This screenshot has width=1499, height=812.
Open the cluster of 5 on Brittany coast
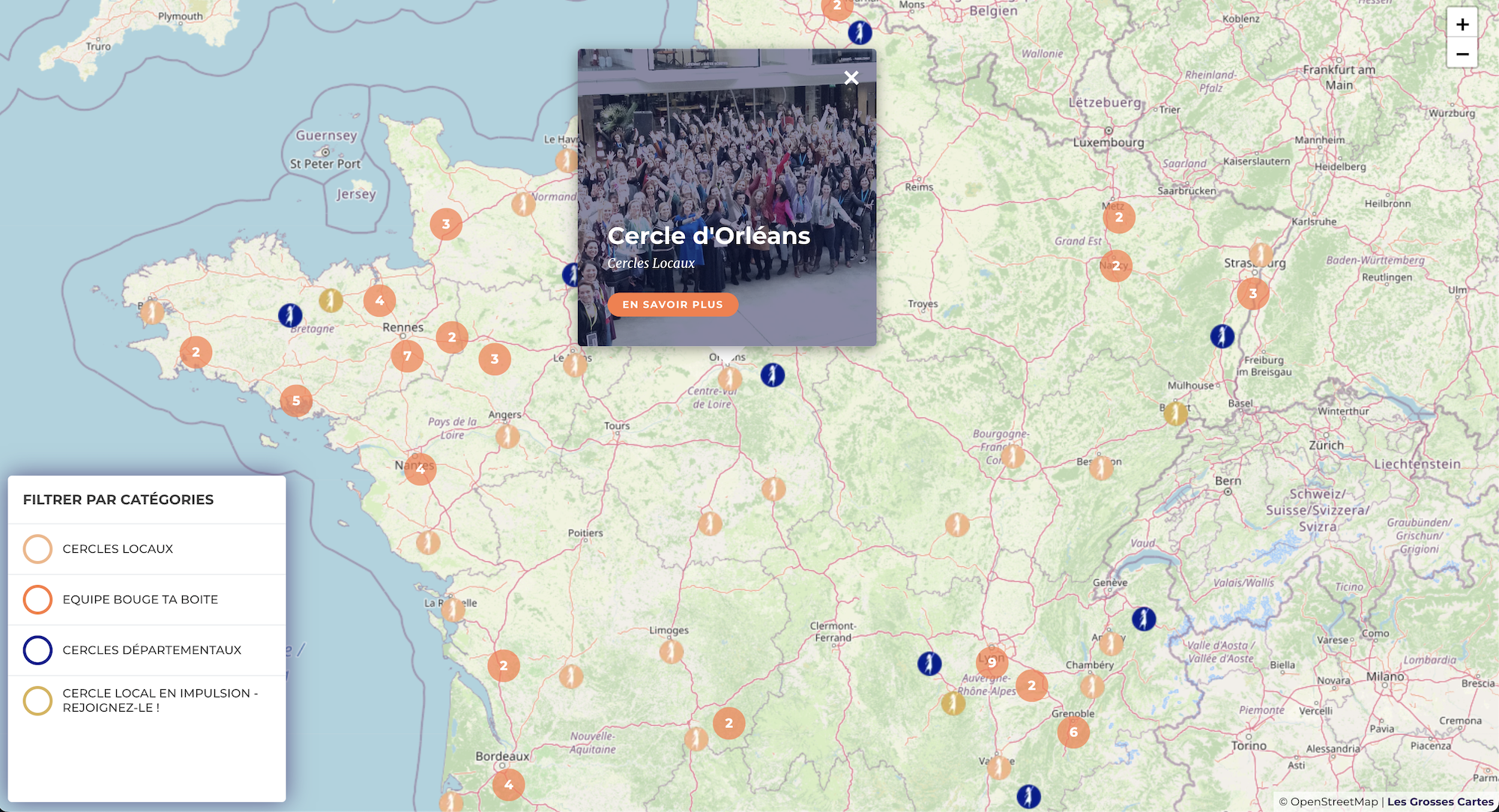click(296, 401)
